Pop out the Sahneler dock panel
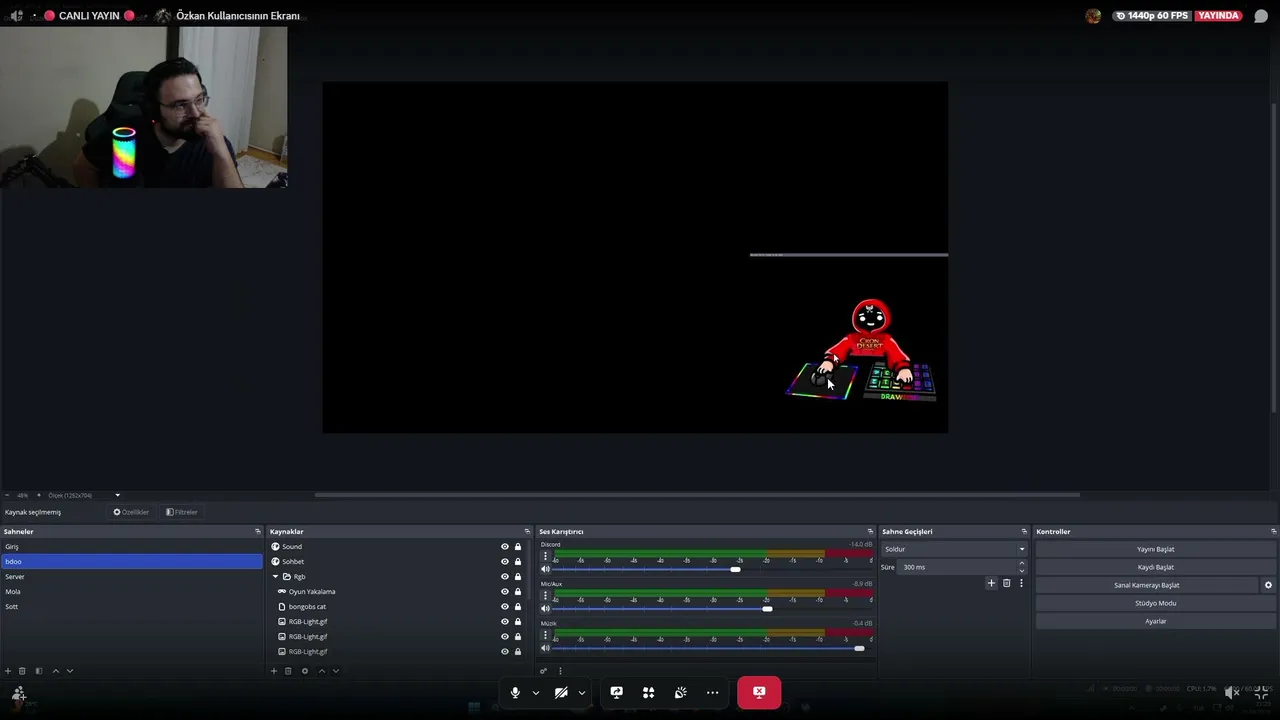This screenshot has height=720, width=1280. [258, 532]
